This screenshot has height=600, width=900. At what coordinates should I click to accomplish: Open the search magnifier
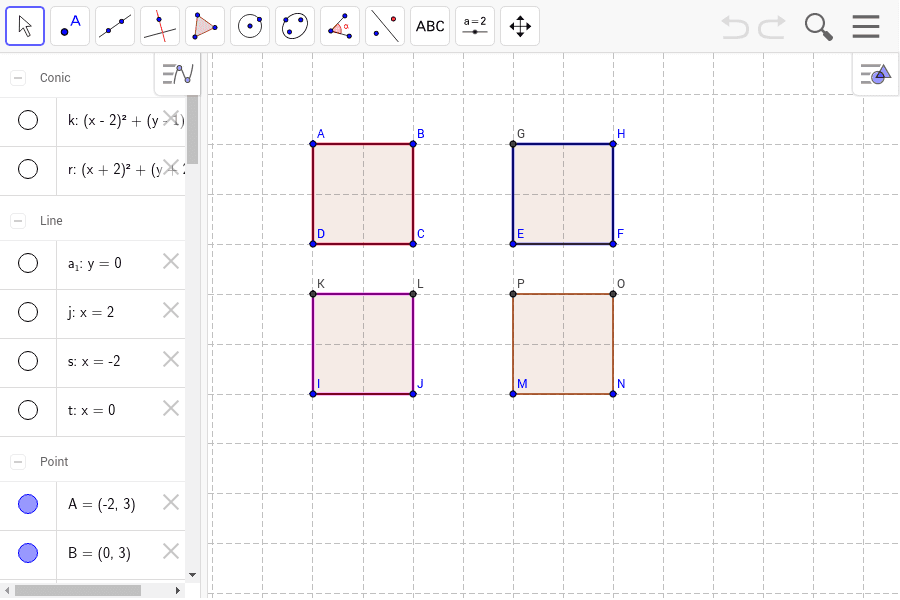(818, 26)
